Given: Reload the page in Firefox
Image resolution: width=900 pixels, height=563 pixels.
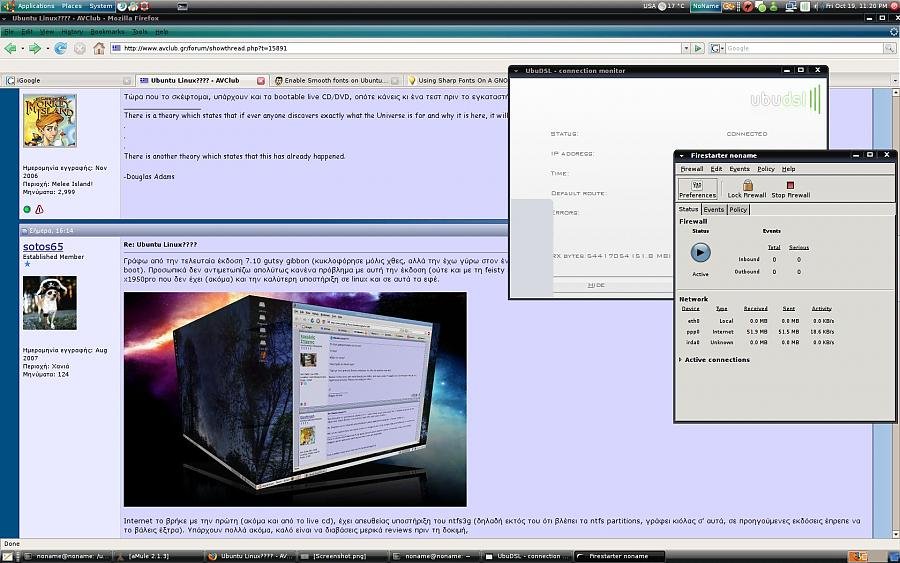Looking at the screenshot, I should [x=60, y=48].
